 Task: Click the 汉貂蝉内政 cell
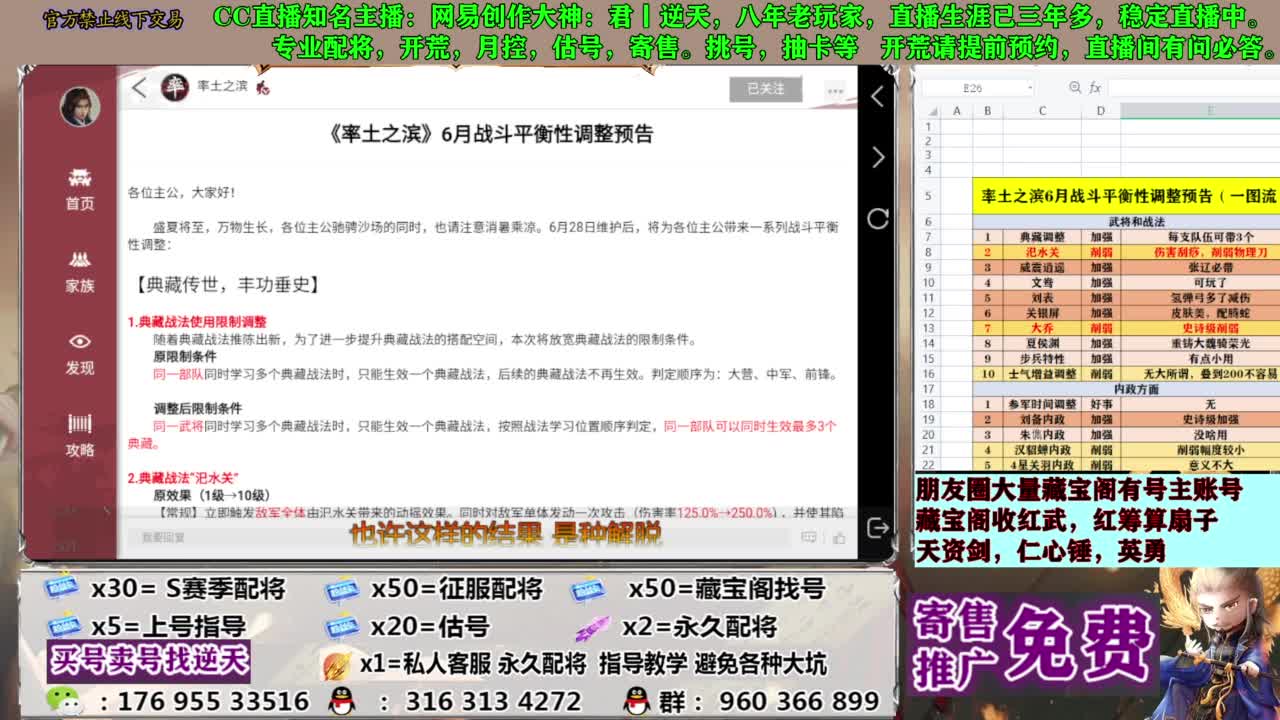point(1042,450)
